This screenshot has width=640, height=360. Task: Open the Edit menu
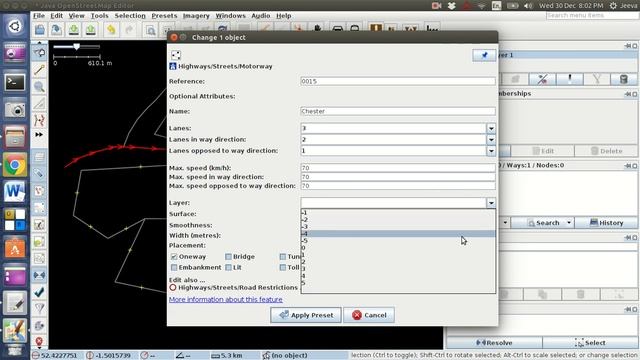(x=56, y=16)
